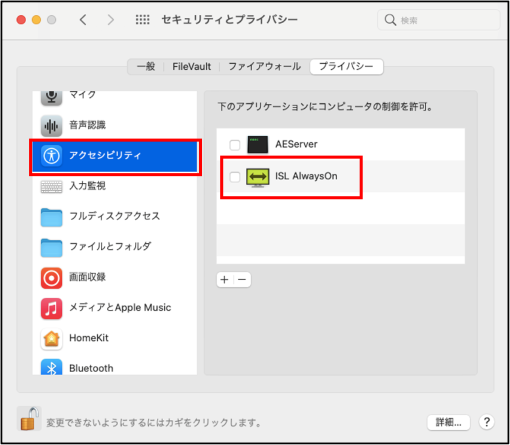The image size is (510, 445).
Task: Go back with the left chevron
Action: pos(83,20)
